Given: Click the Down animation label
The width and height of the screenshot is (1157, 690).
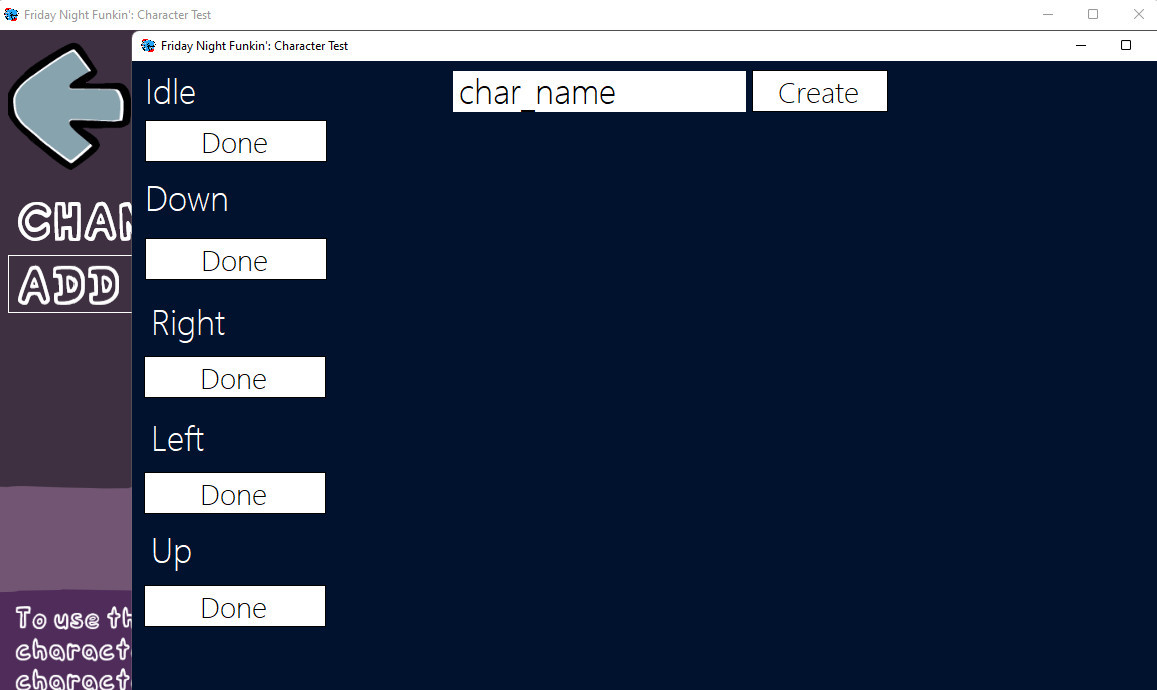Looking at the screenshot, I should click(x=186, y=199).
